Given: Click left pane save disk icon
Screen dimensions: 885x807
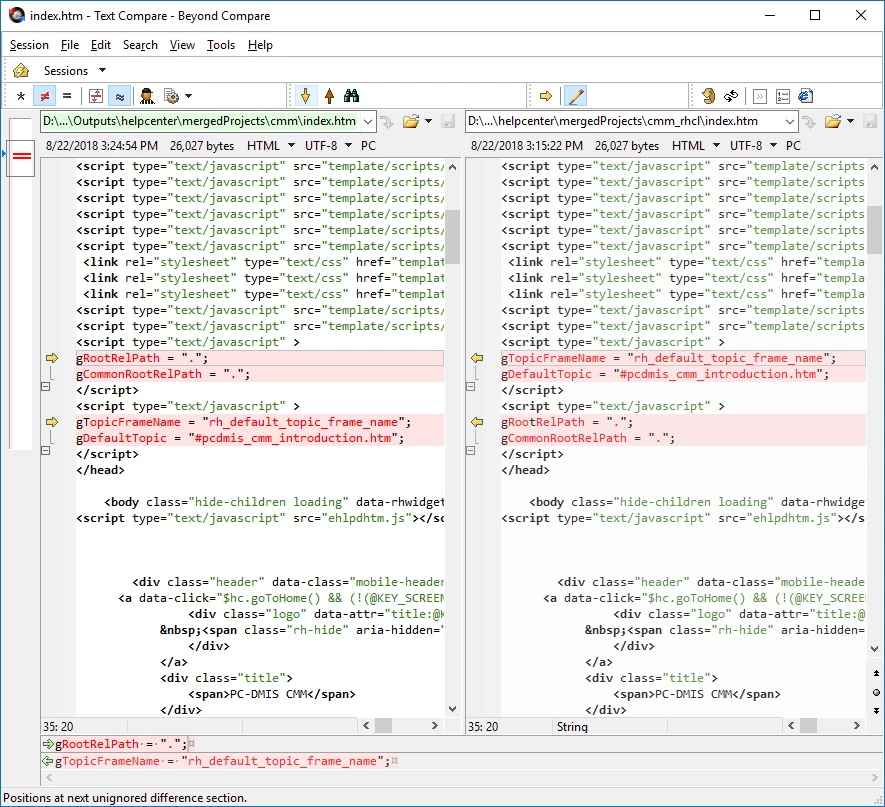Looking at the screenshot, I should click(448, 121).
